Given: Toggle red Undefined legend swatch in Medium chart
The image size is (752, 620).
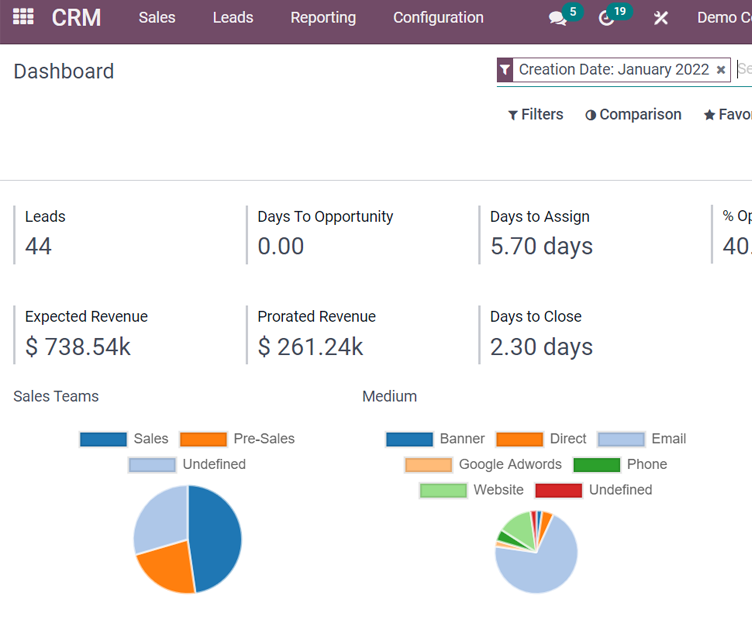Looking at the screenshot, I should coord(559,491).
